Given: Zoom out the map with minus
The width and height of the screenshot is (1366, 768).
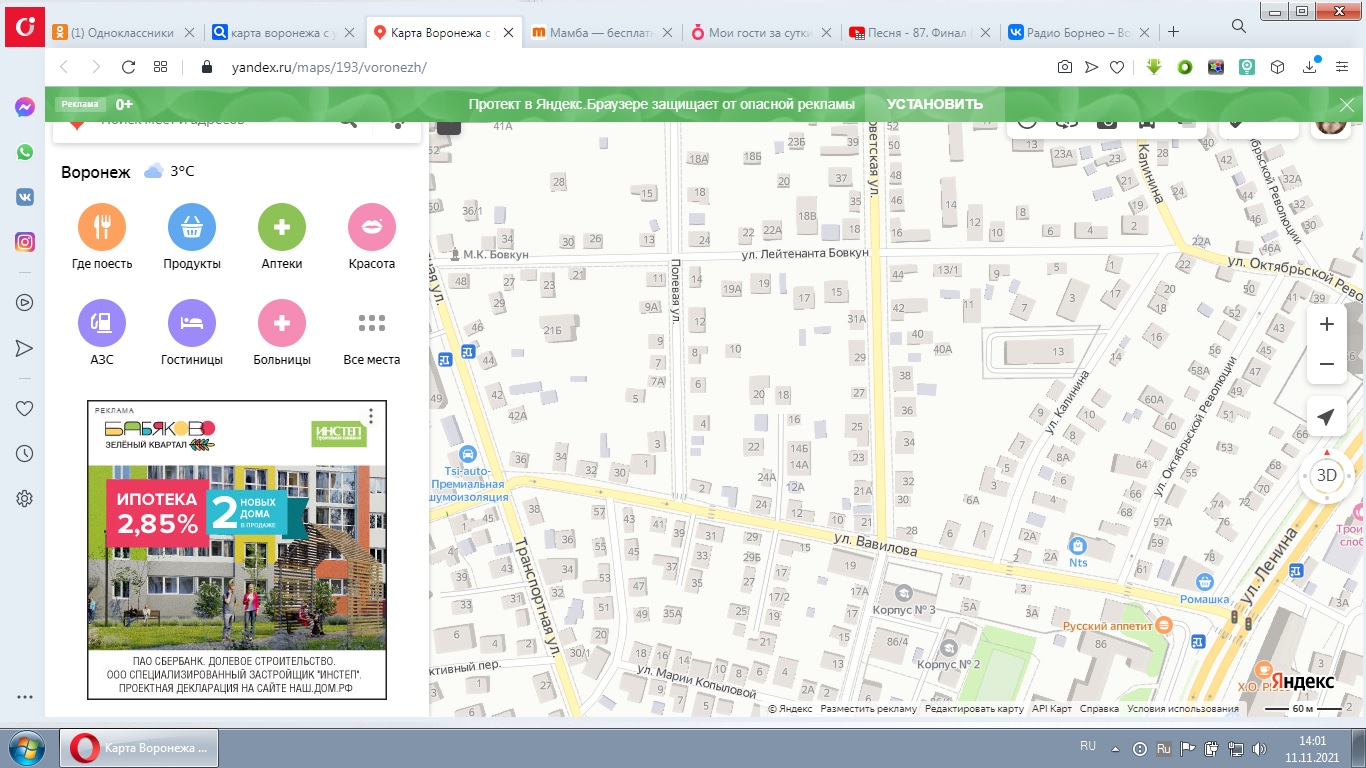Looking at the screenshot, I should pyautogui.click(x=1326, y=364).
